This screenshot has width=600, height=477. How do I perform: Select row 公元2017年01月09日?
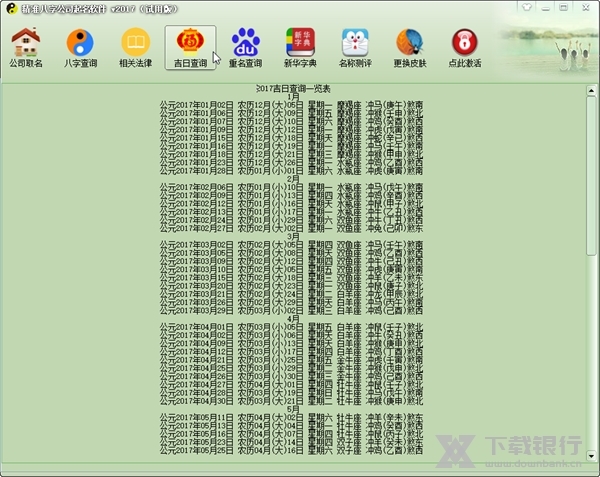click(291, 130)
